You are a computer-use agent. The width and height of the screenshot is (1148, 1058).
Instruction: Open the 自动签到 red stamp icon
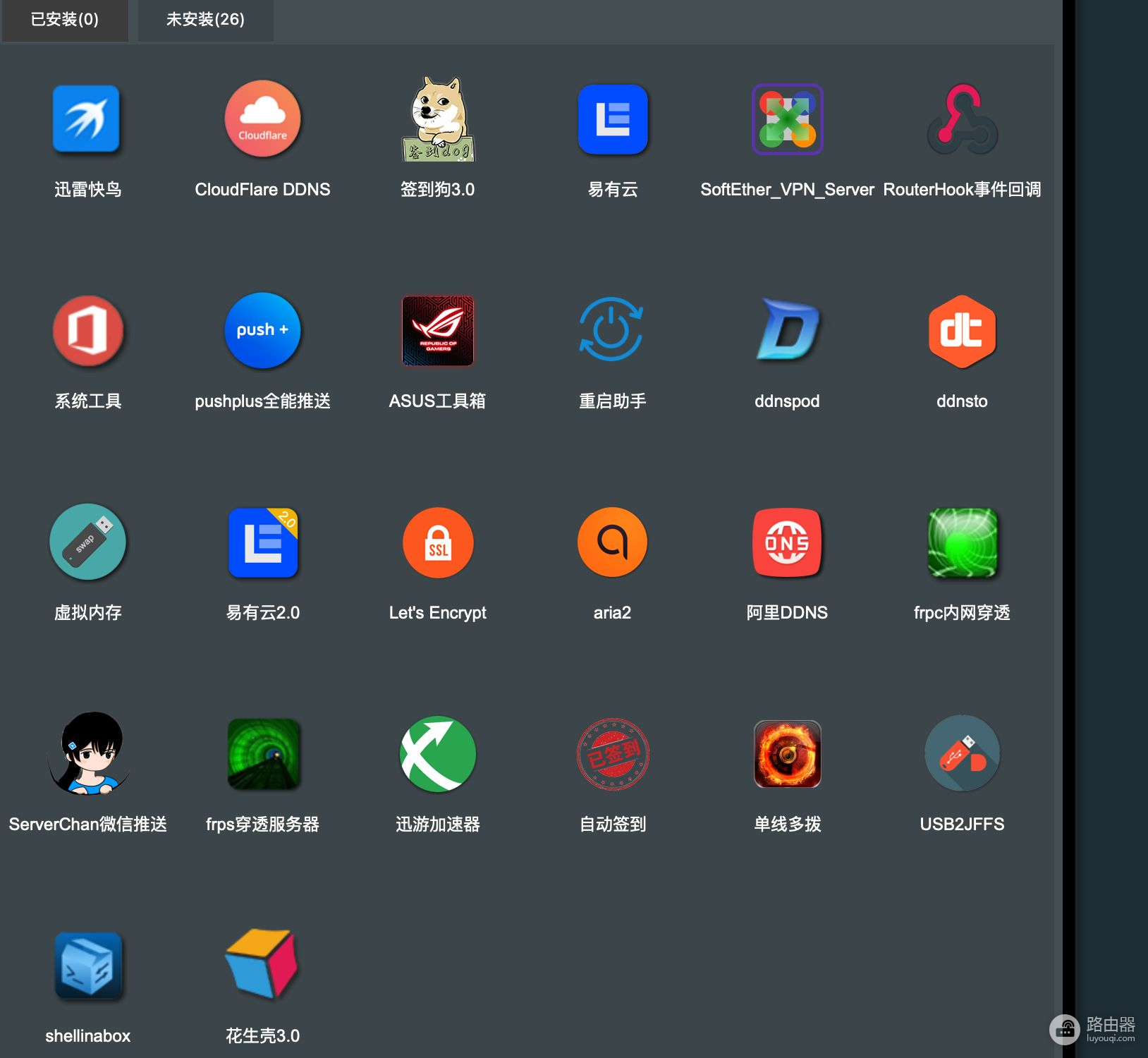pyautogui.click(x=613, y=754)
